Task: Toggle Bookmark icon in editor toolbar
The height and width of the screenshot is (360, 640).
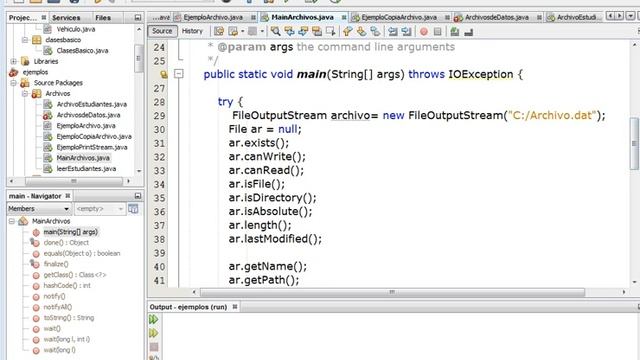Action: click(x=375, y=31)
